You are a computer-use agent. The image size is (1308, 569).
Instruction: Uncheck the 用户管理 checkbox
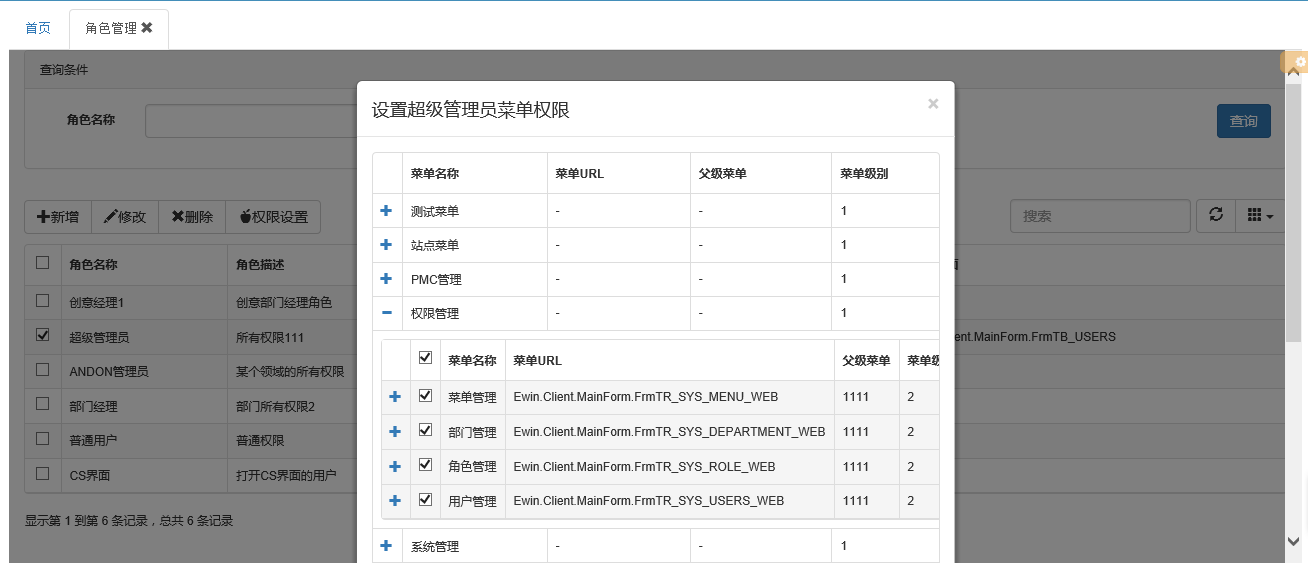pos(425,499)
